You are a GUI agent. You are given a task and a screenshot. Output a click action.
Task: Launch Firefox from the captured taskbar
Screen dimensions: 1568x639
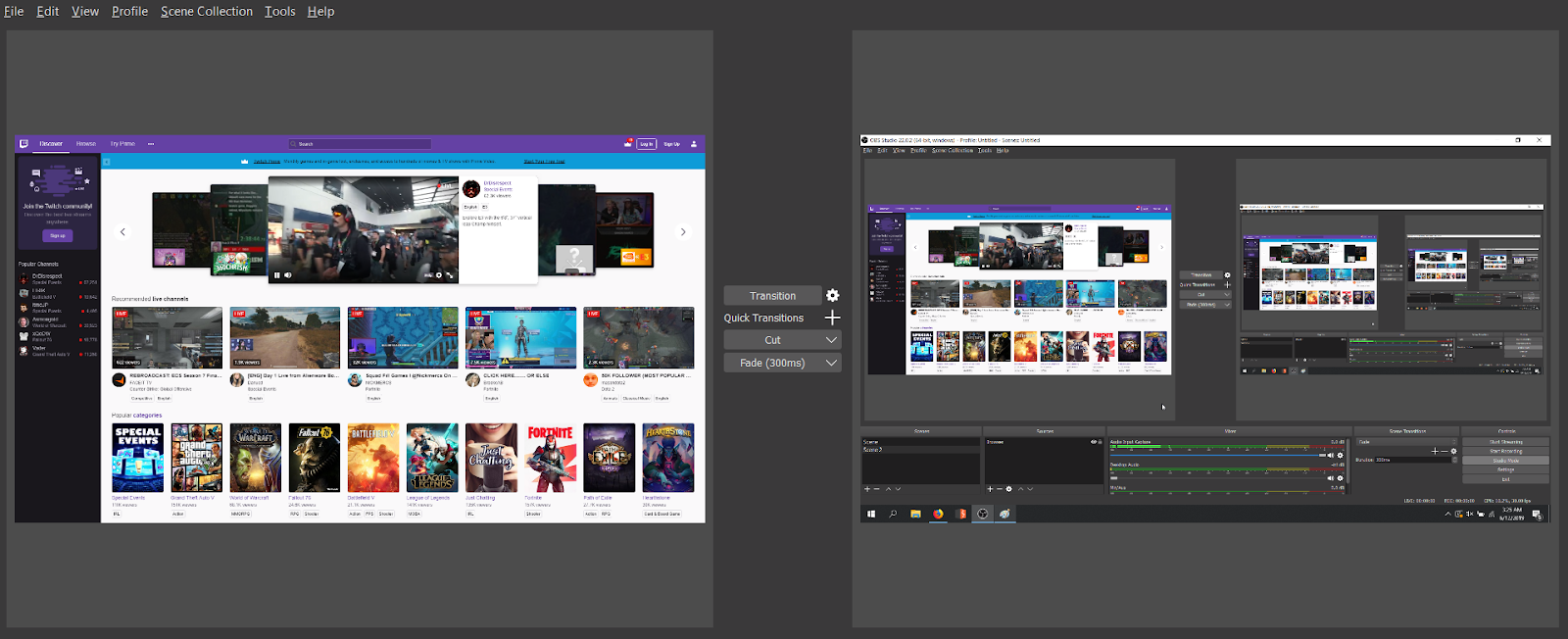tap(938, 514)
